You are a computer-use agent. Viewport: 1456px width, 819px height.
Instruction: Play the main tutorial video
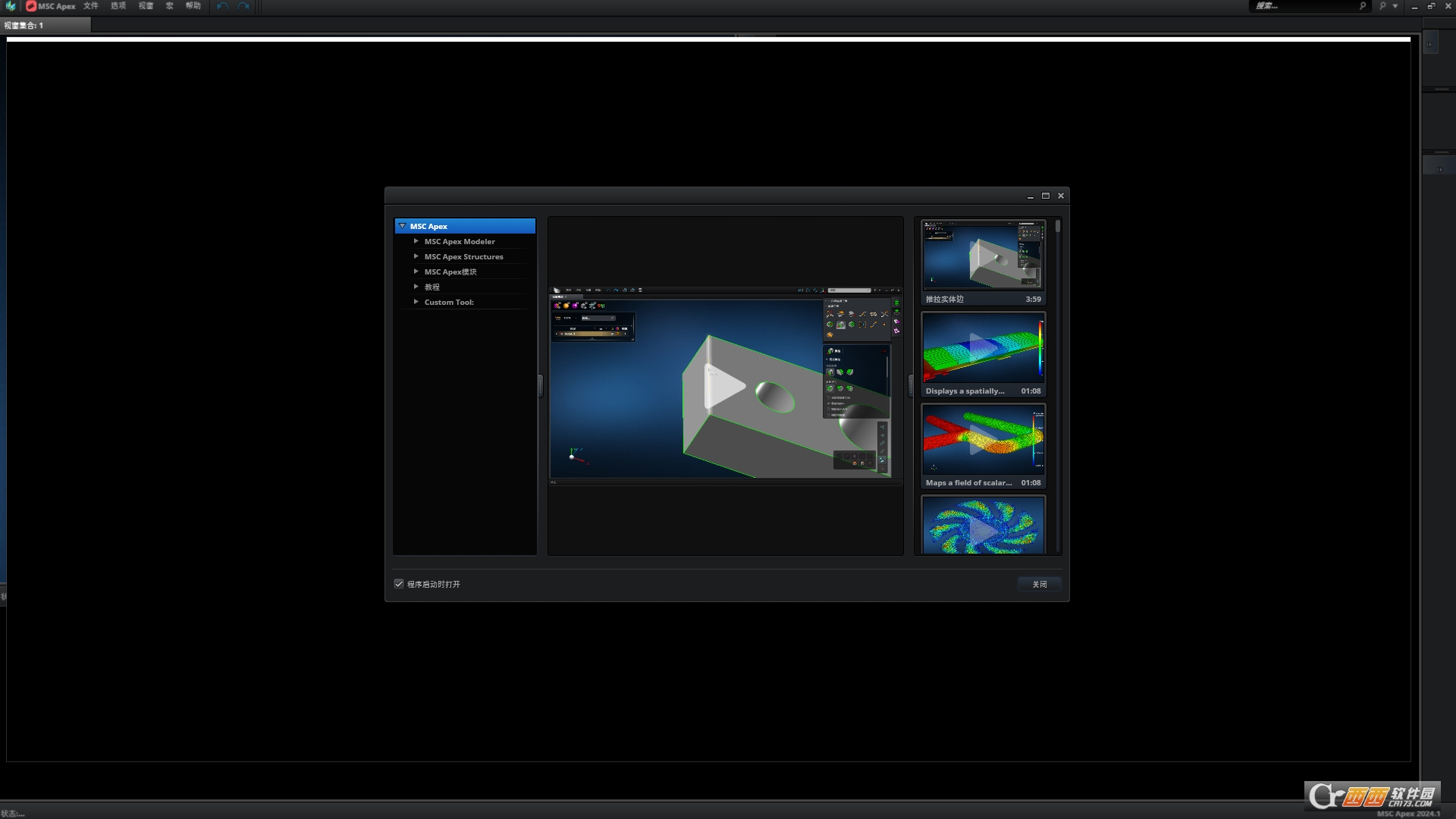pyautogui.click(x=725, y=387)
